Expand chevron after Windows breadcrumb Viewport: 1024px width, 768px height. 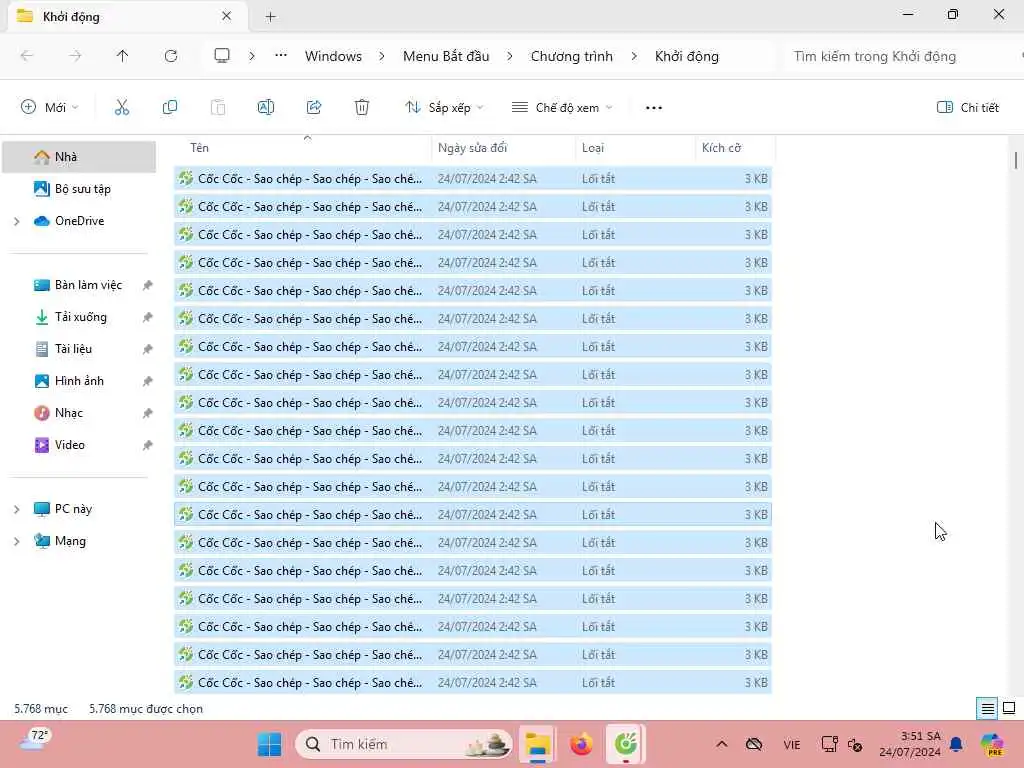[382, 56]
